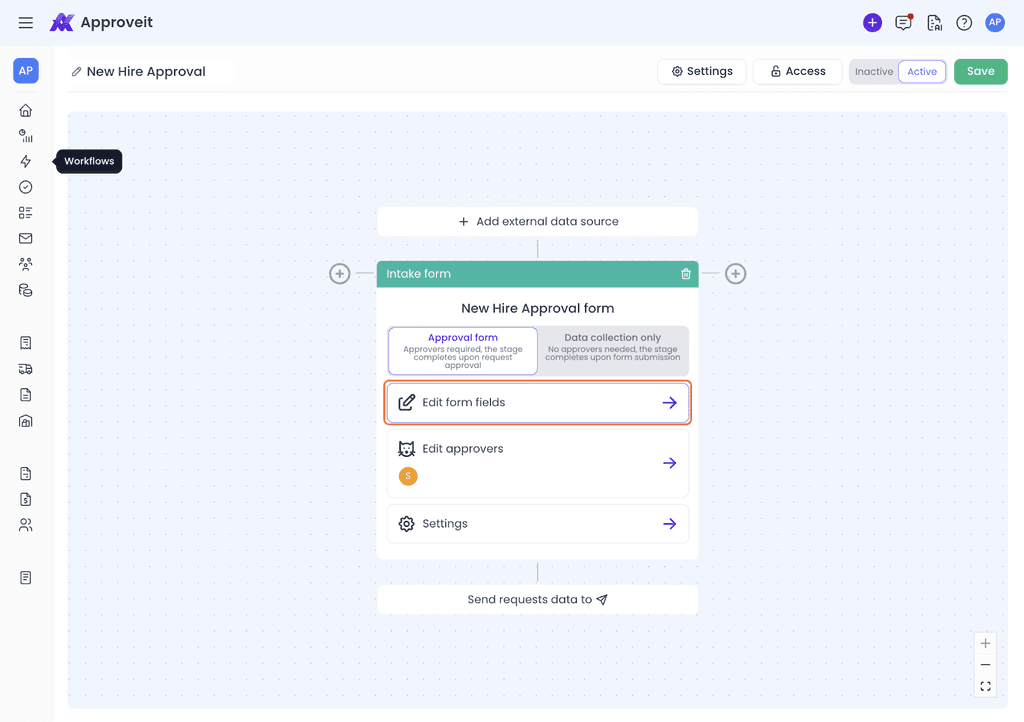Open the hamburger menu top left
Viewport: 1024px width, 722px height.
pos(25,22)
